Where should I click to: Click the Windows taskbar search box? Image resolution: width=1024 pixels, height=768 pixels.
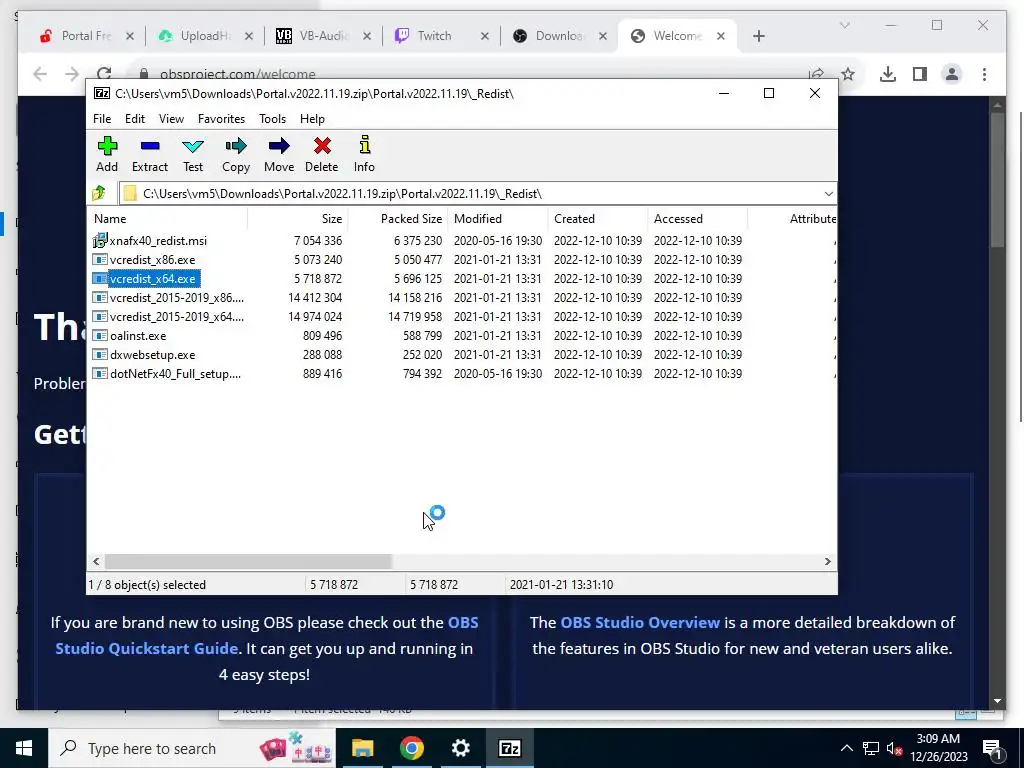click(193, 748)
